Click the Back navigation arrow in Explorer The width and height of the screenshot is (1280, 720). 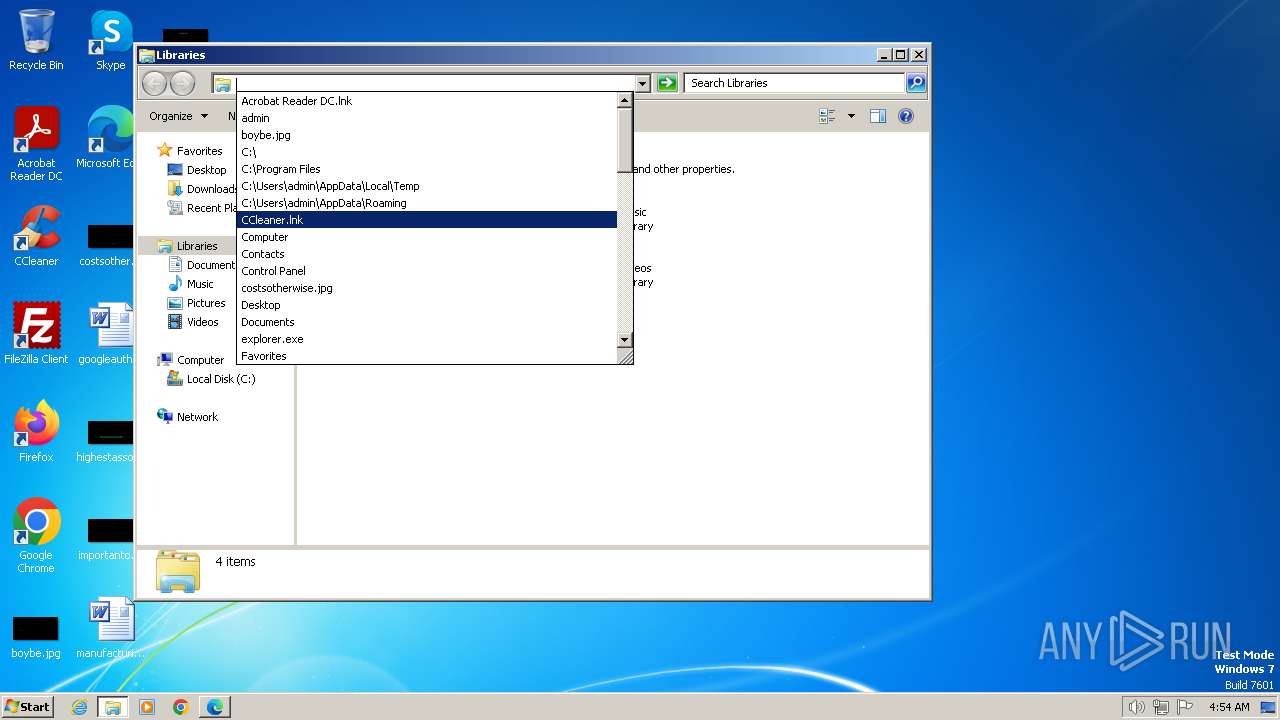point(154,83)
